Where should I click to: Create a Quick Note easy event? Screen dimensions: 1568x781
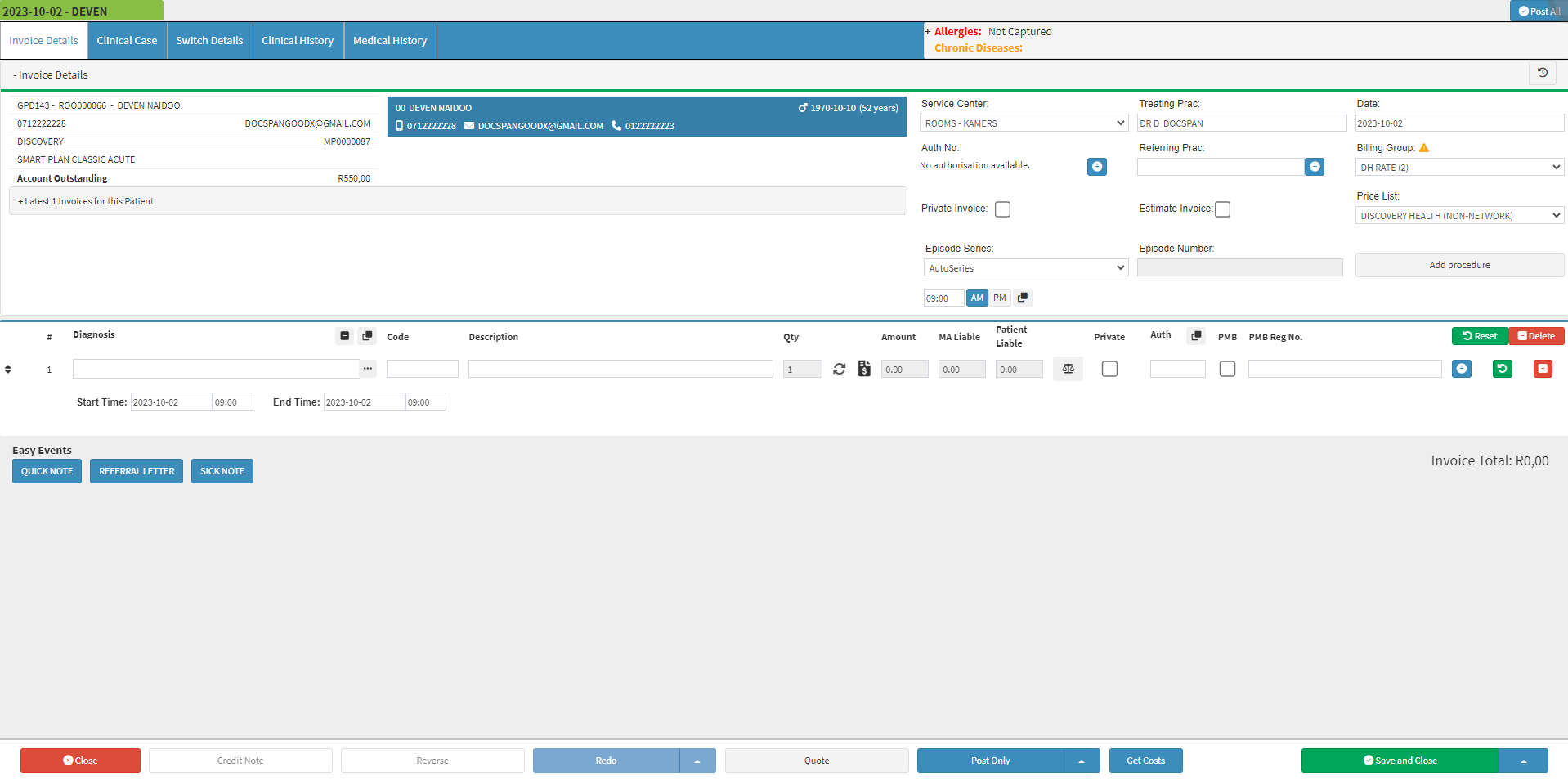(47, 471)
